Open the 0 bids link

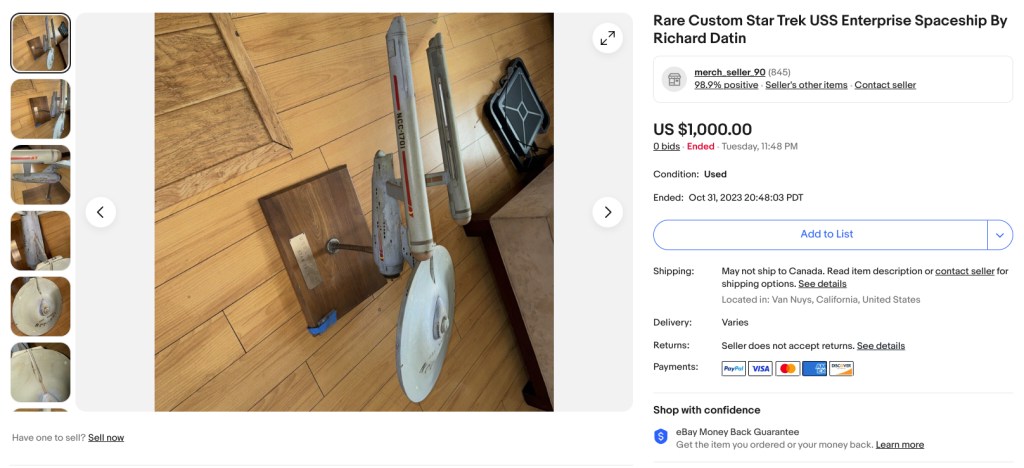point(666,146)
